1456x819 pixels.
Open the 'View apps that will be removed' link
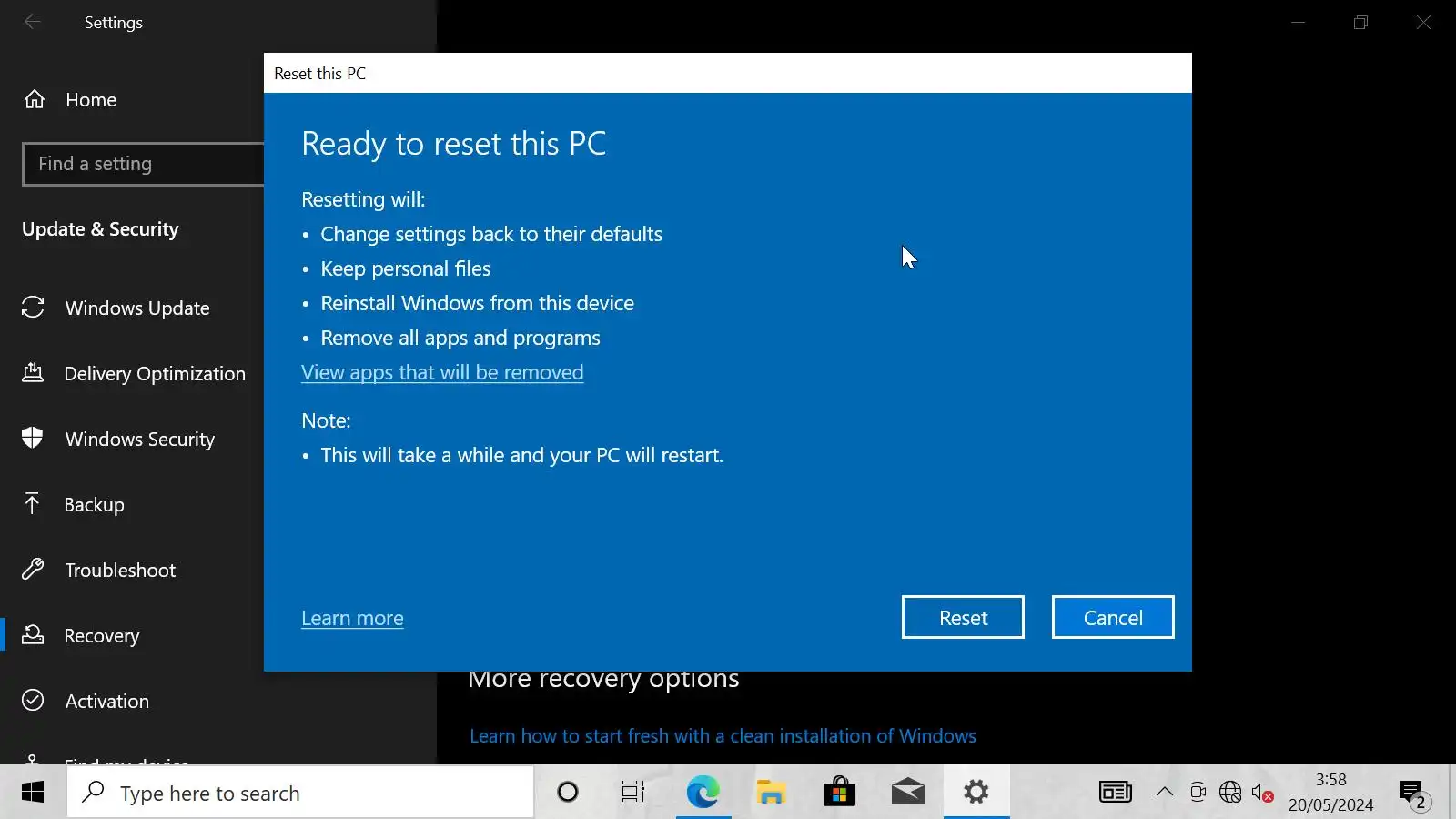tap(442, 372)
